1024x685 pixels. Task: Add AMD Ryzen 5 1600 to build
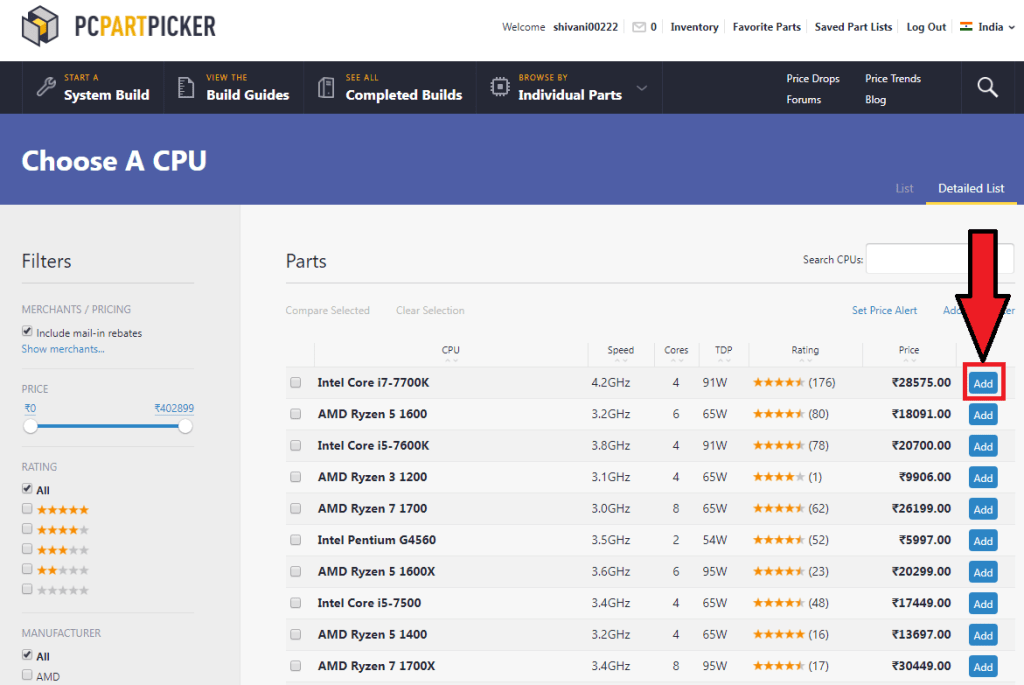tap(983, 415)
